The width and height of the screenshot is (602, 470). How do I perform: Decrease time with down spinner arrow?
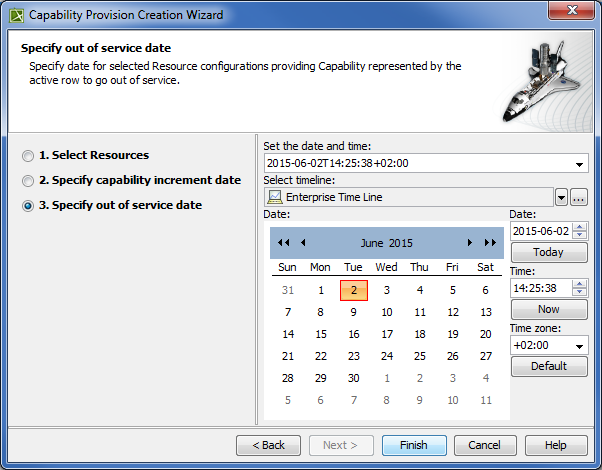(579, 292)
